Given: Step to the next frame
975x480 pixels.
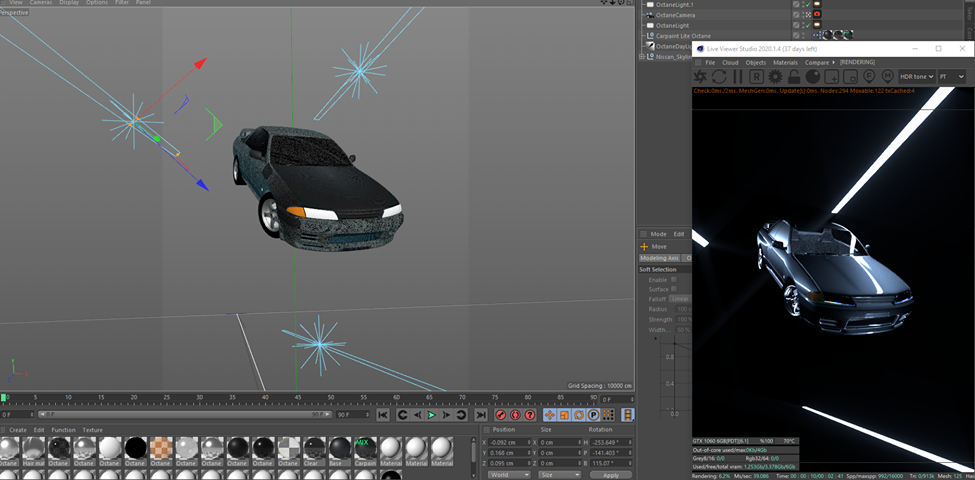Looking at the screenshot, I should pyautogui.click(x=446, y=415).
